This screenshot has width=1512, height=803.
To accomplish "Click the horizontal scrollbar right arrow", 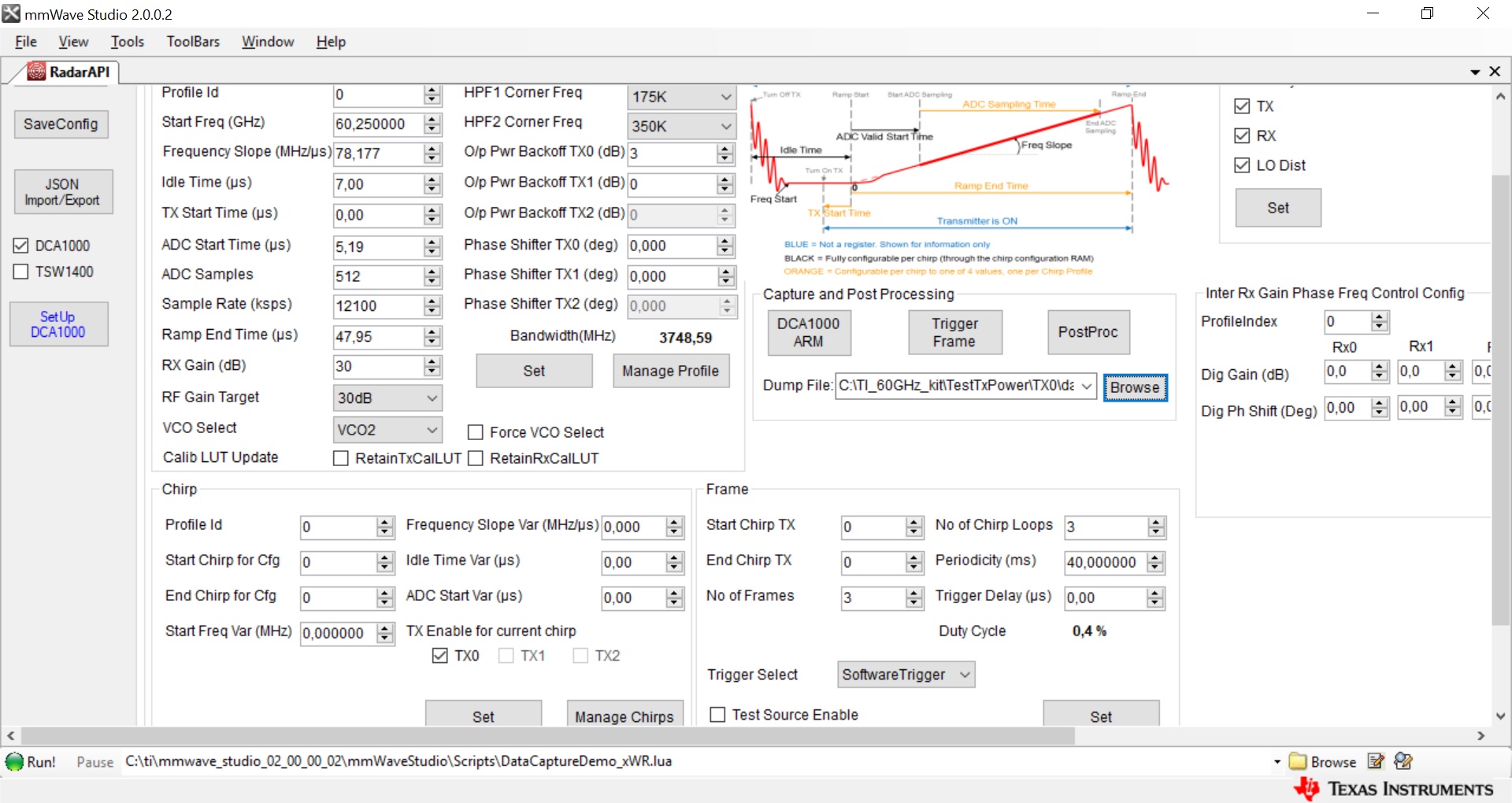I will coord(1480,736).
